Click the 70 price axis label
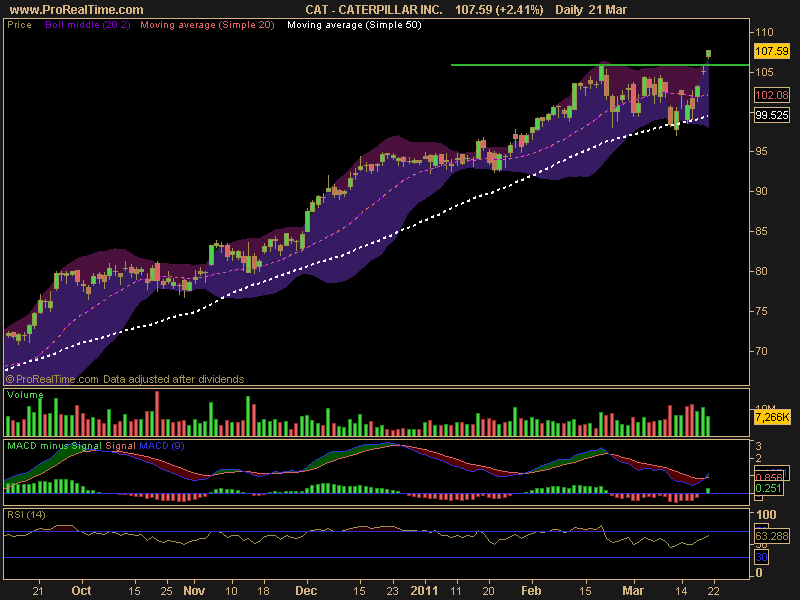This screenshot has width=800, height=600. (761, 351)
